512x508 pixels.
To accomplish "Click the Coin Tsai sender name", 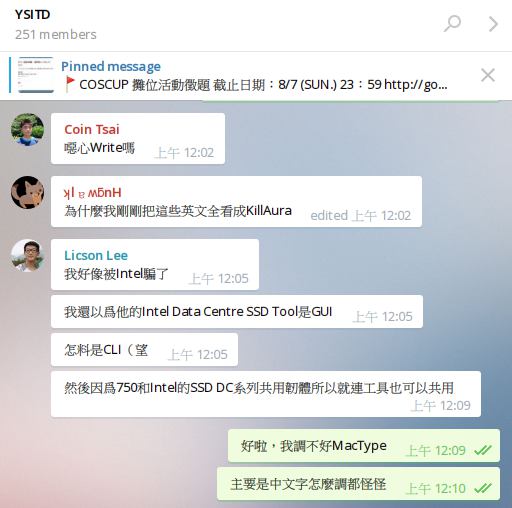I will click(92, 129).
